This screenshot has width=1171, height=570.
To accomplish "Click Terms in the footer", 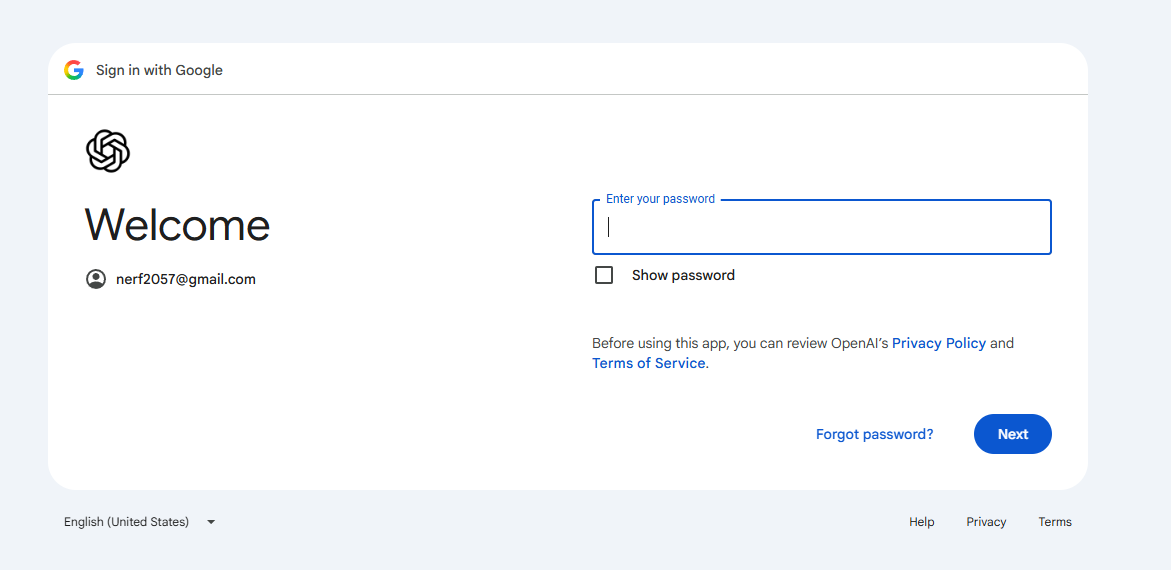I will click(1054, 522).
